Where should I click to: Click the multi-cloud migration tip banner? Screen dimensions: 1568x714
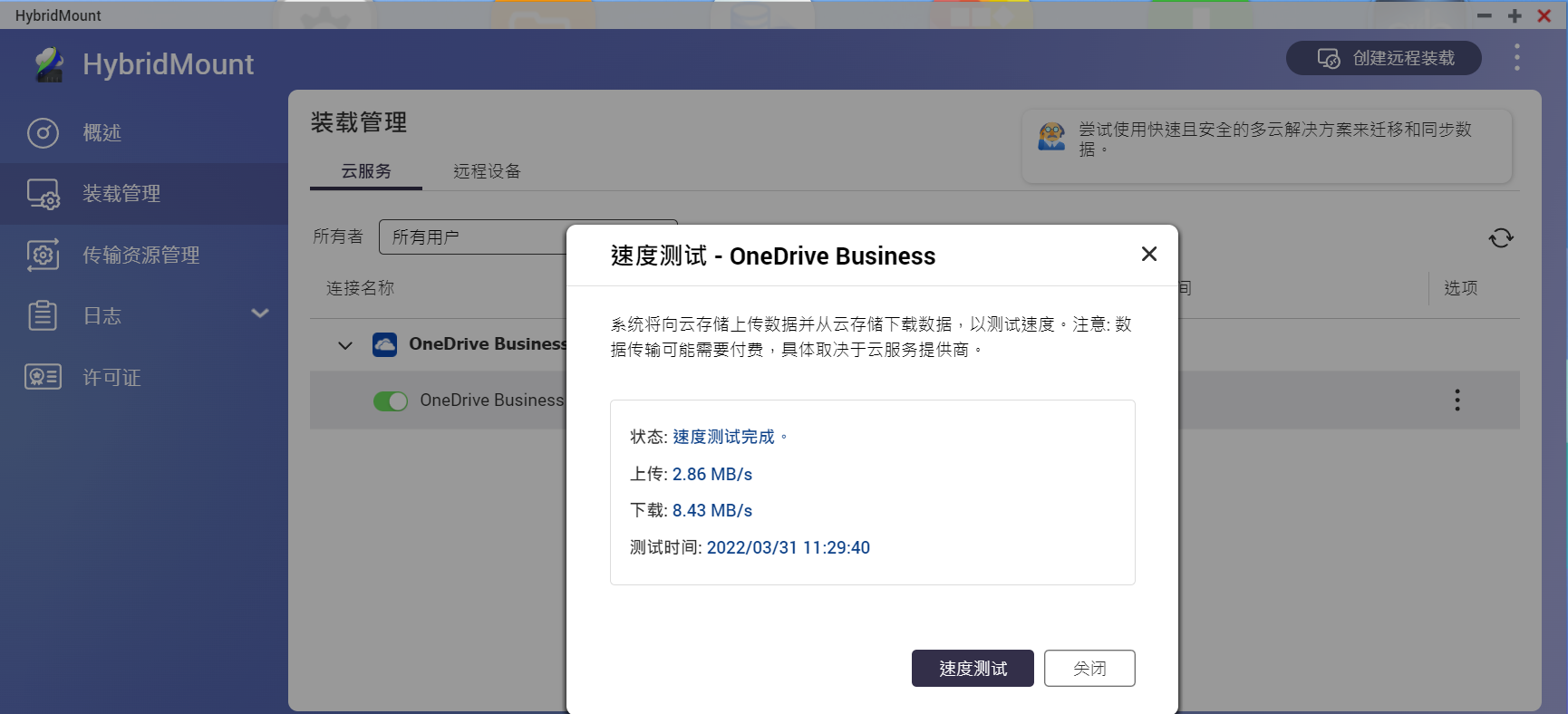pyautogui.click(x=1267, y=147)
